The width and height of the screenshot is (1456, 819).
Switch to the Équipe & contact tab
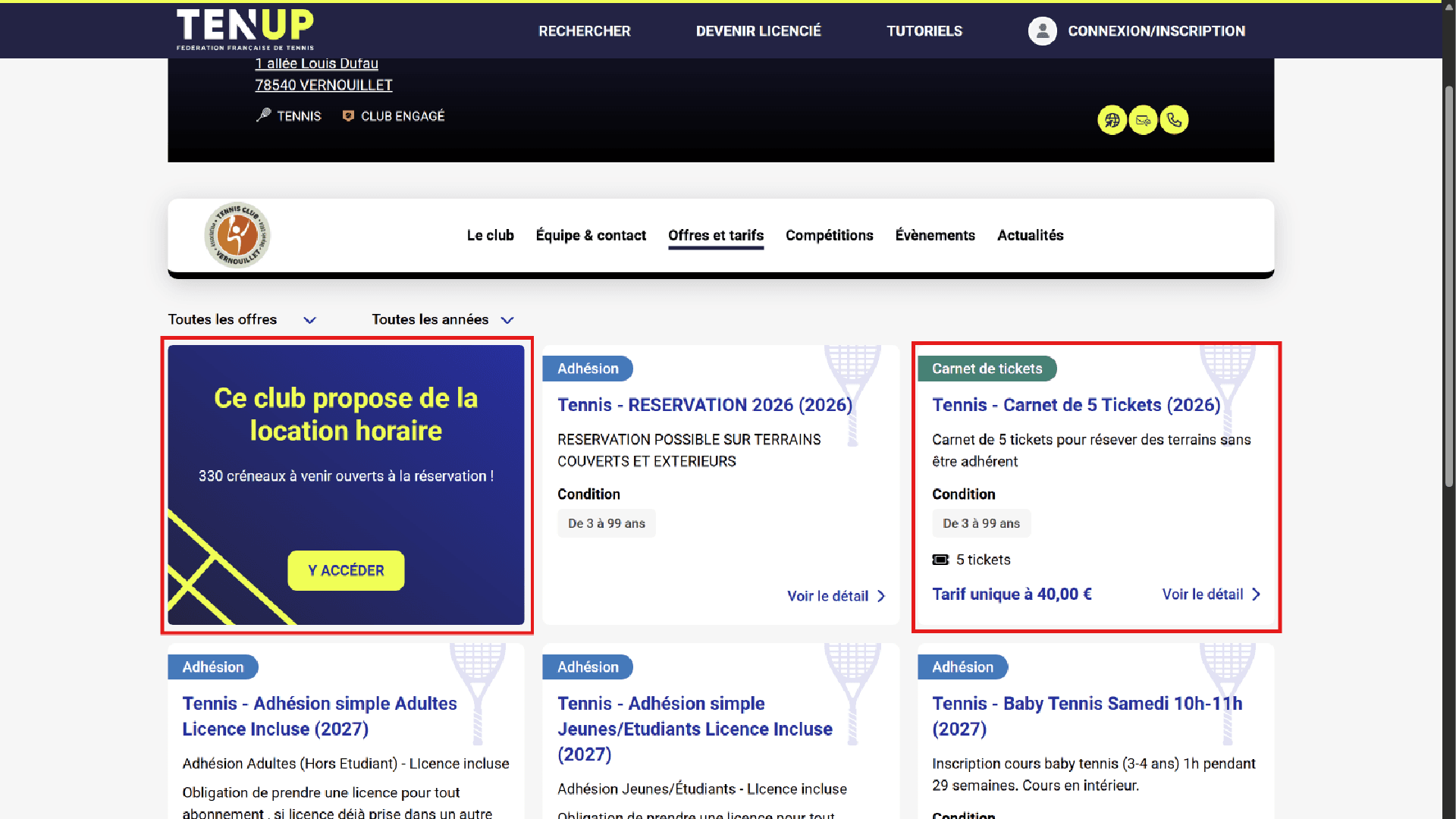pos(591,235)
